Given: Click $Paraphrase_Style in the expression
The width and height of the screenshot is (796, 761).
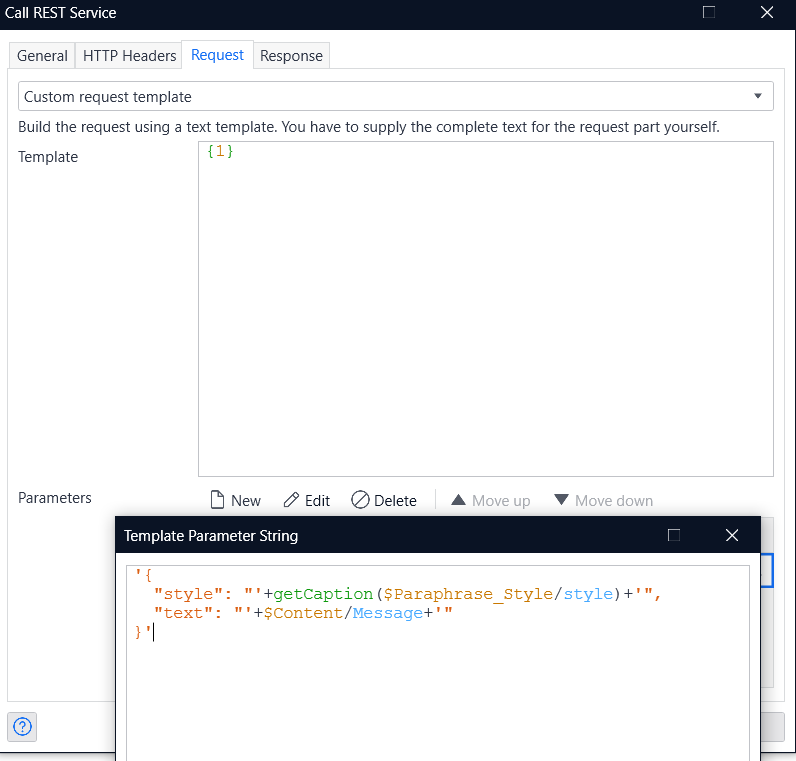Looking at the screenshot, I should point(468,594).
